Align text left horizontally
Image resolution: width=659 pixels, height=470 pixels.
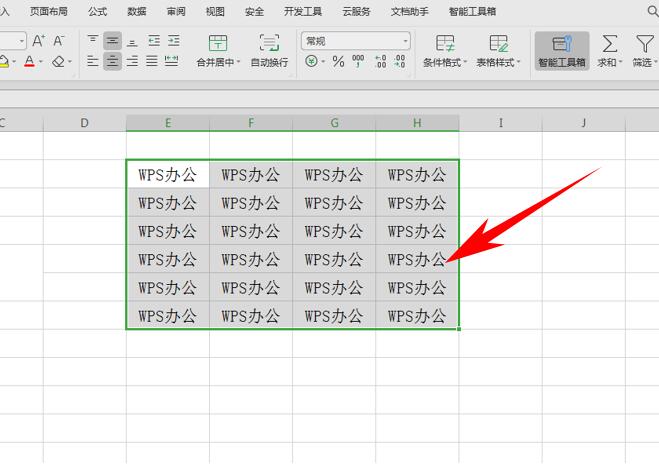click(x=92, y=62)
